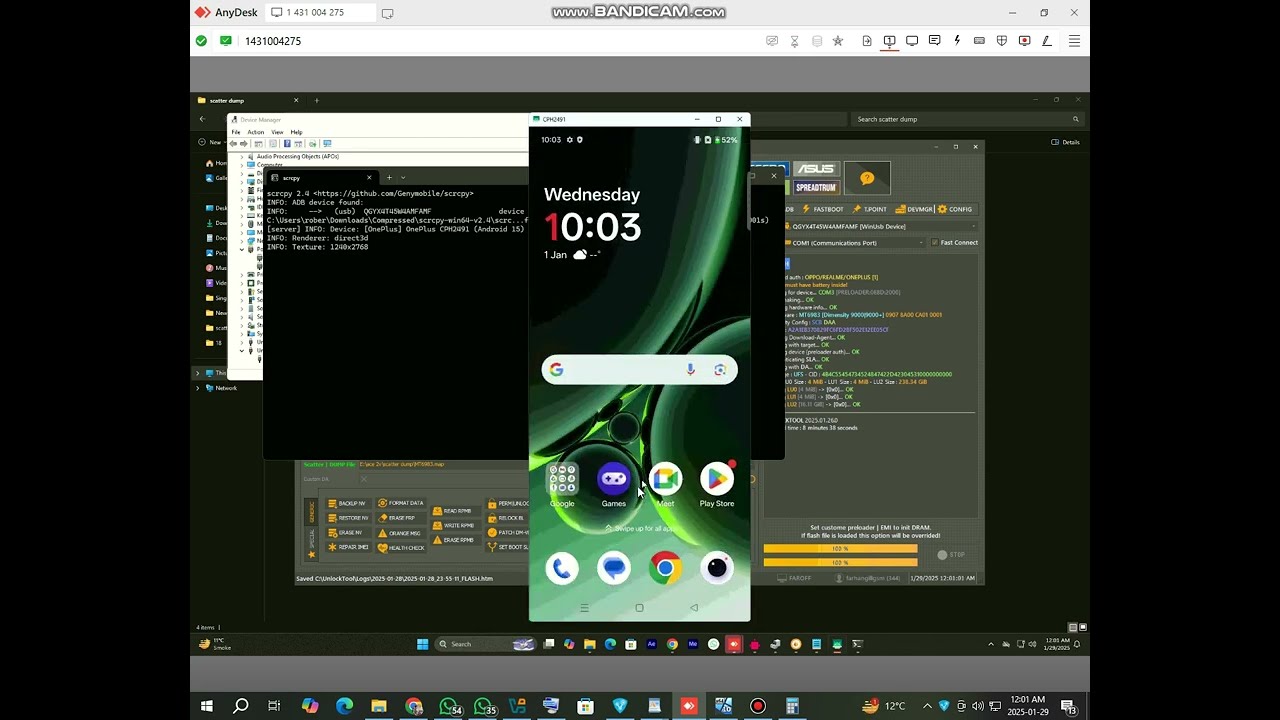This screenshot has width=1280, height=720.
Task: Open the DEVMGR tab in UnlockTool
Action: [x=914, y=209]
